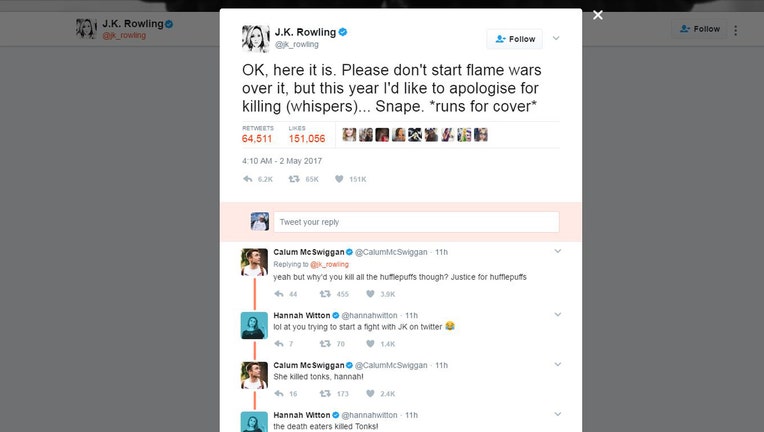
Task: Reply to J.K. Rowling's main tweet
Action: coord(248,179)
